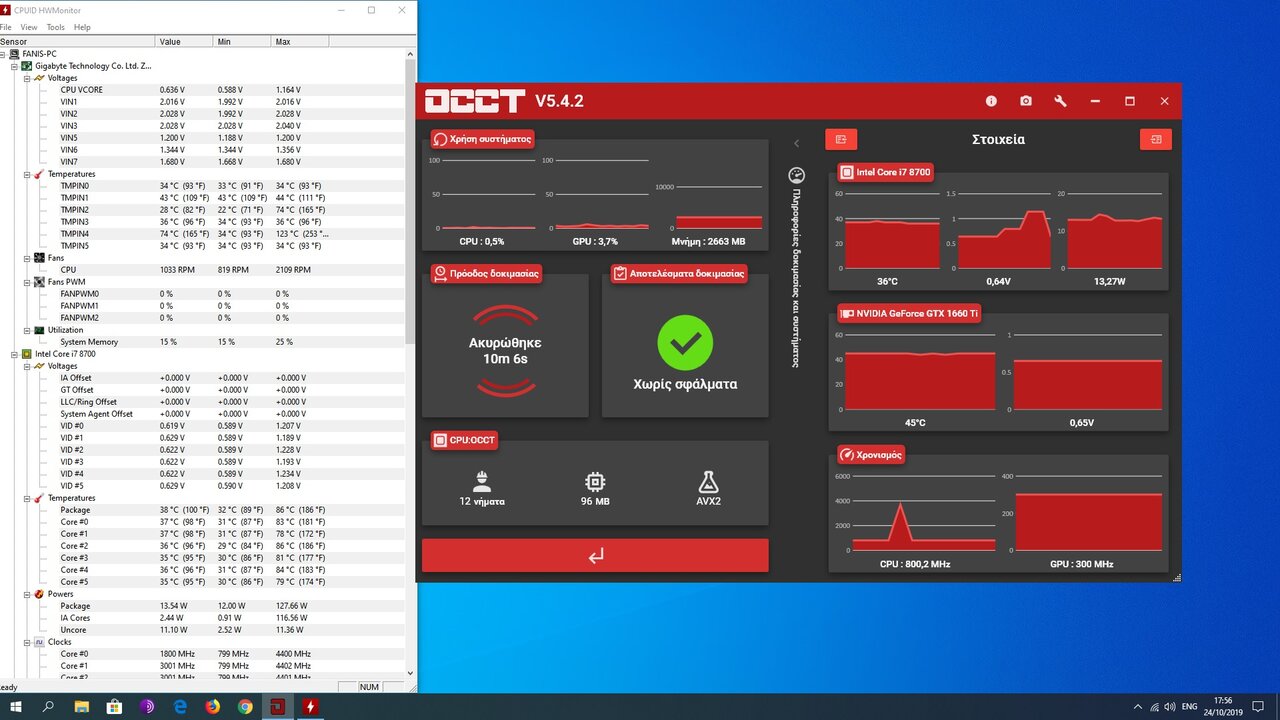
Task: Click the CPU usage mini graph
Action: coord(481,197)
